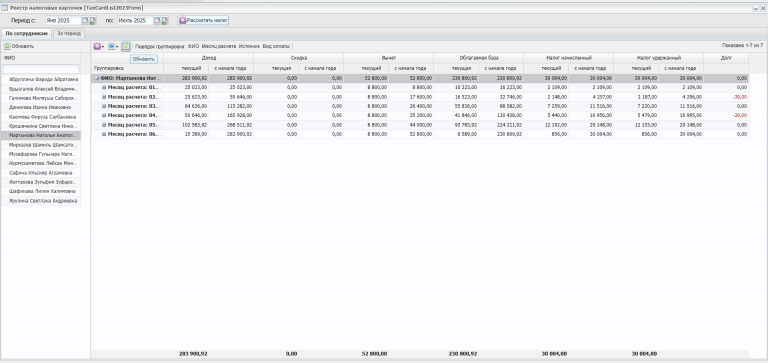Open calendar picker for Июль 2025 field
Viewport: 768px width, 363px height.
click(x=157, y=21)
